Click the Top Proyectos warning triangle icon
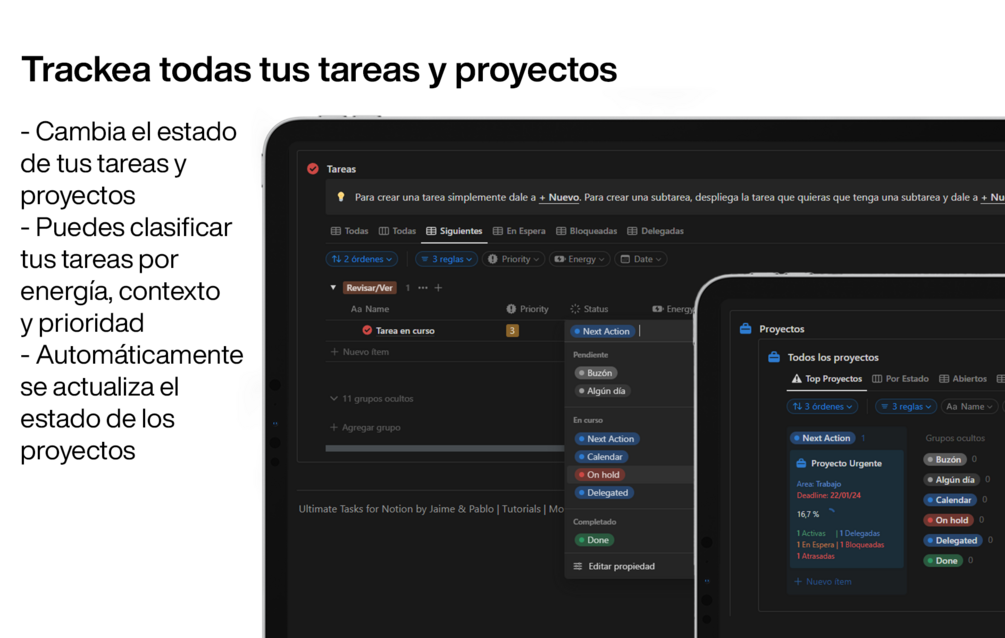The width and height of the screenshot is (1005, 638). 796,379
